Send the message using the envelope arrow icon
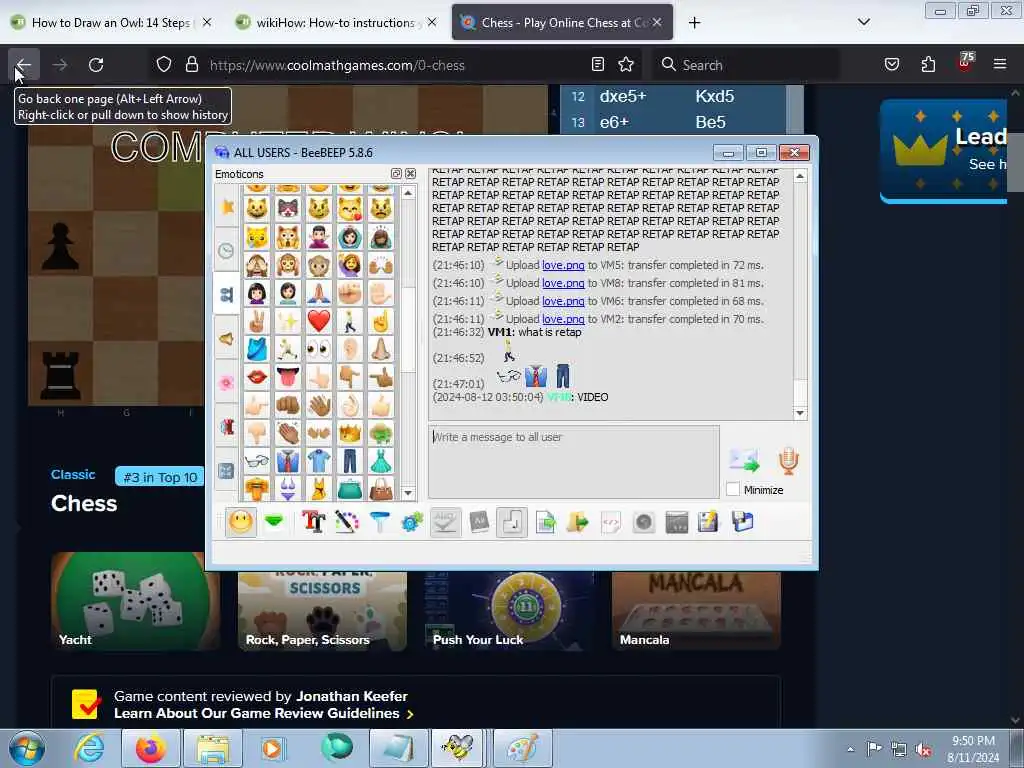 pyautogui.click(x=744, y=461)
